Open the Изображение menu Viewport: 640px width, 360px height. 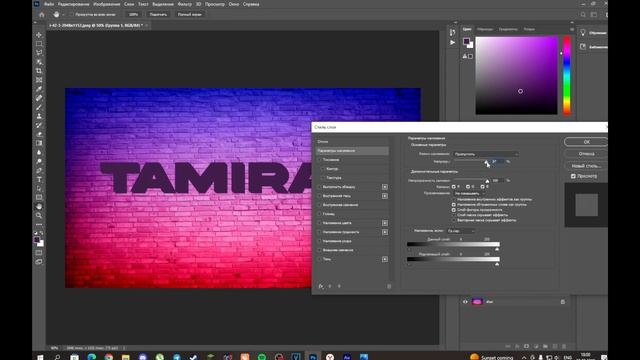pyautogui.click(x=107, y=4)
